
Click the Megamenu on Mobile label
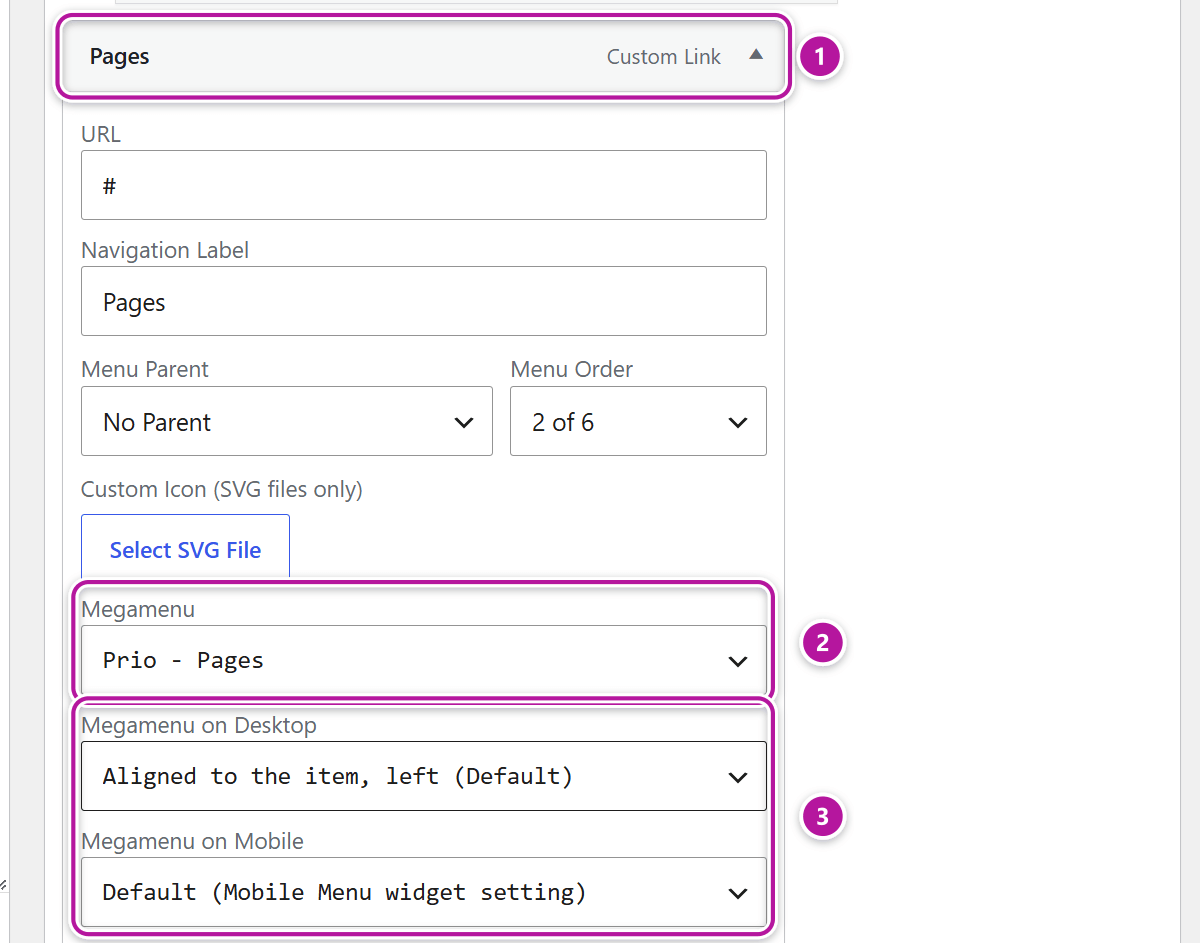click(x=192, y=842)
